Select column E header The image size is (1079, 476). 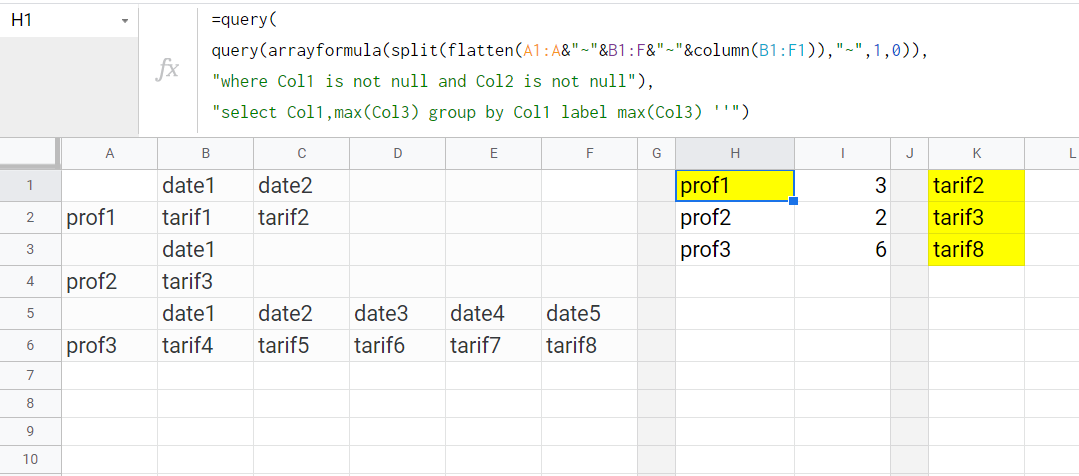pyautogui.click(x=493, y=153)
